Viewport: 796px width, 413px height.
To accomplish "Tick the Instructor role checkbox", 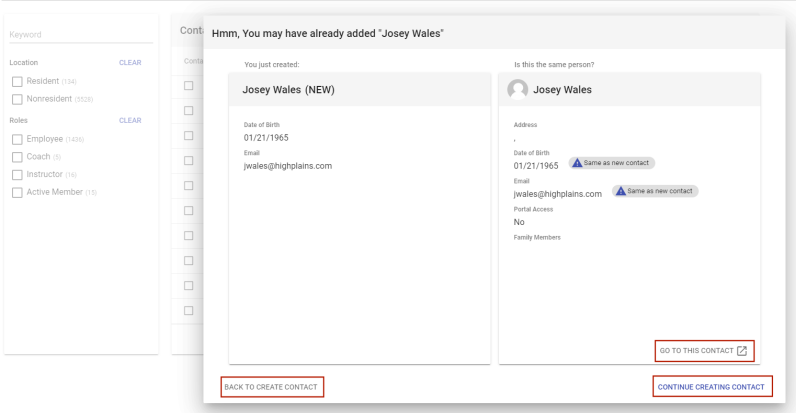I will coord(17,175).
